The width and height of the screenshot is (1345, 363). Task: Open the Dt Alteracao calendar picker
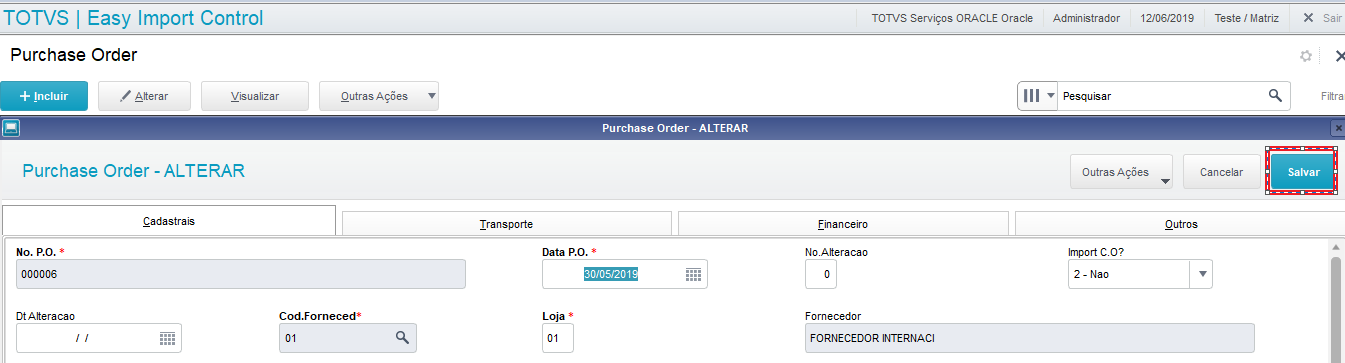[x=167, y=338]
